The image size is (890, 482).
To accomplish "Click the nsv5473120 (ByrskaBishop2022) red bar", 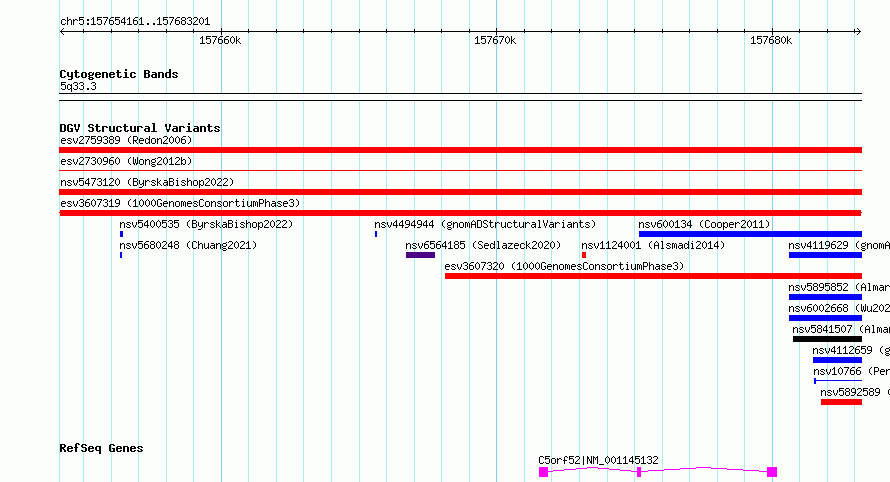I will pyautogui.click(x=460, y=192).
